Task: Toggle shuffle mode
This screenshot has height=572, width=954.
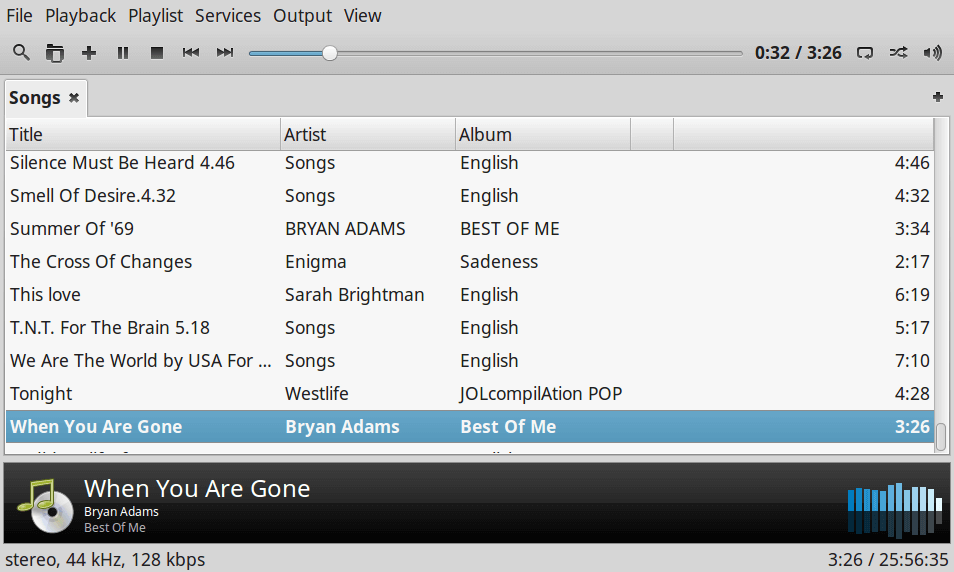Action: (x=899, y=53)
